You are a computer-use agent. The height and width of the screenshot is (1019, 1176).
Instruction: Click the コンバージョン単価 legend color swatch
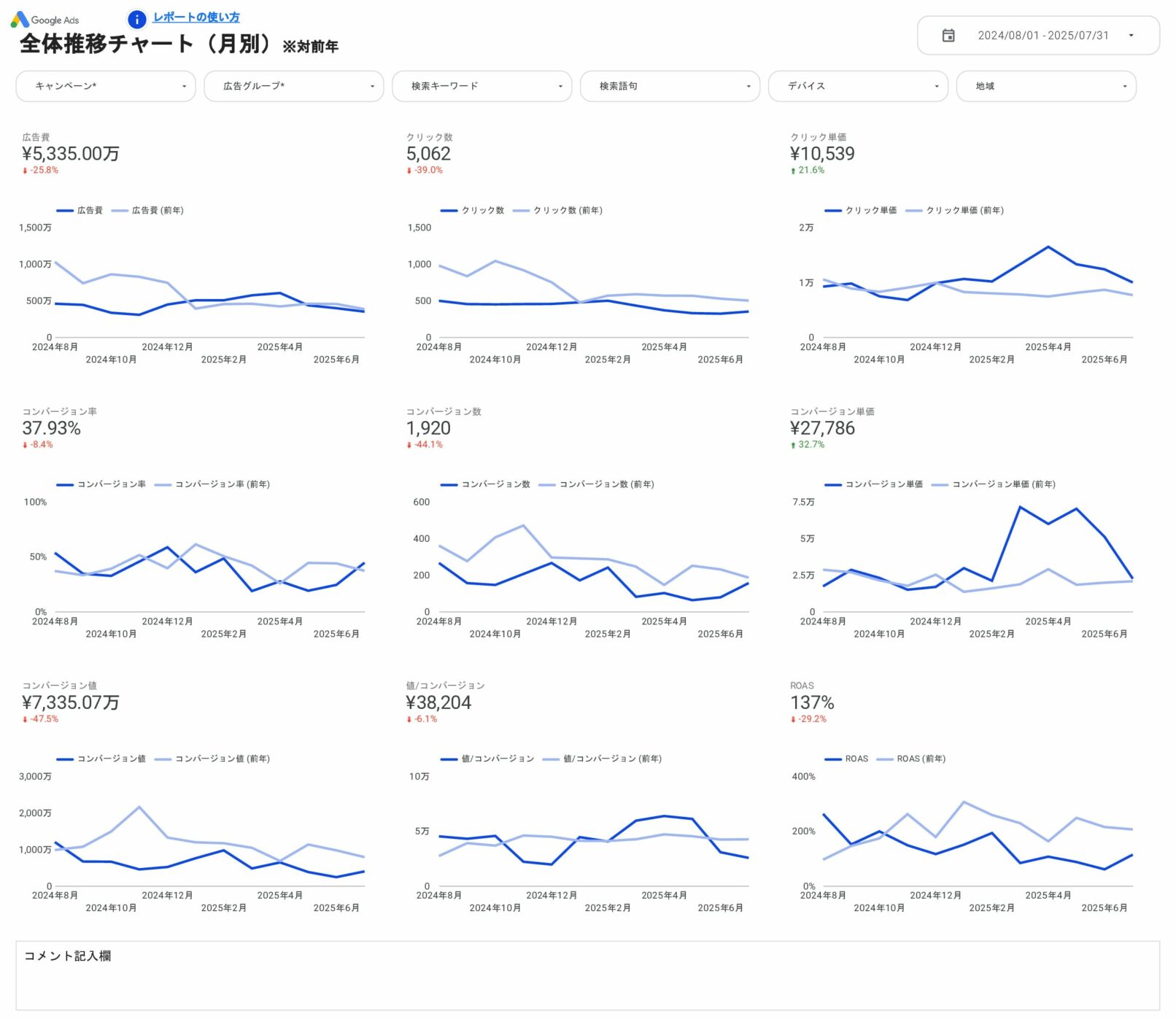(833, 485)
